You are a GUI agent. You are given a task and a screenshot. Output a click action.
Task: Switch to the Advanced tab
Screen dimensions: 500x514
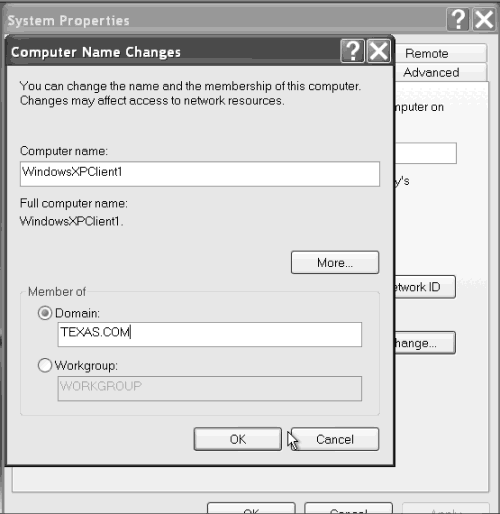point(440,72)
